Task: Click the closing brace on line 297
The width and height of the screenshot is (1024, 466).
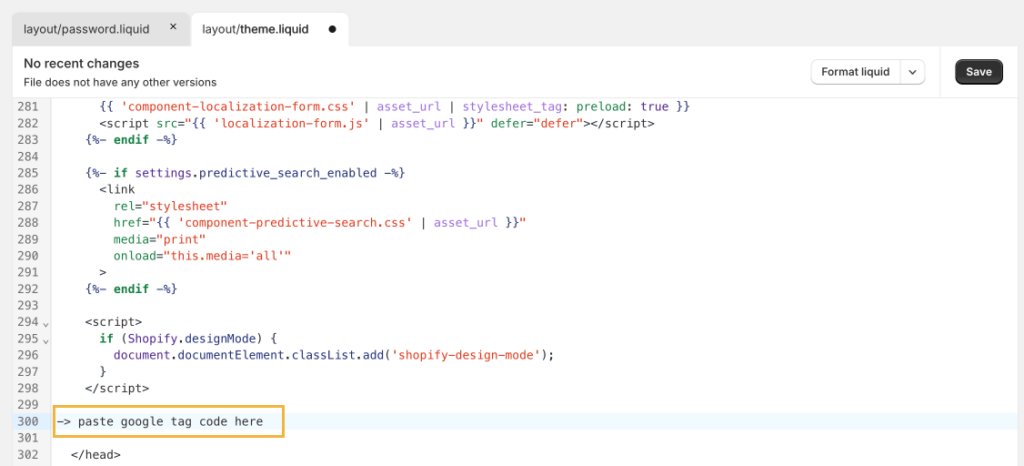Action: coord(103,371)
